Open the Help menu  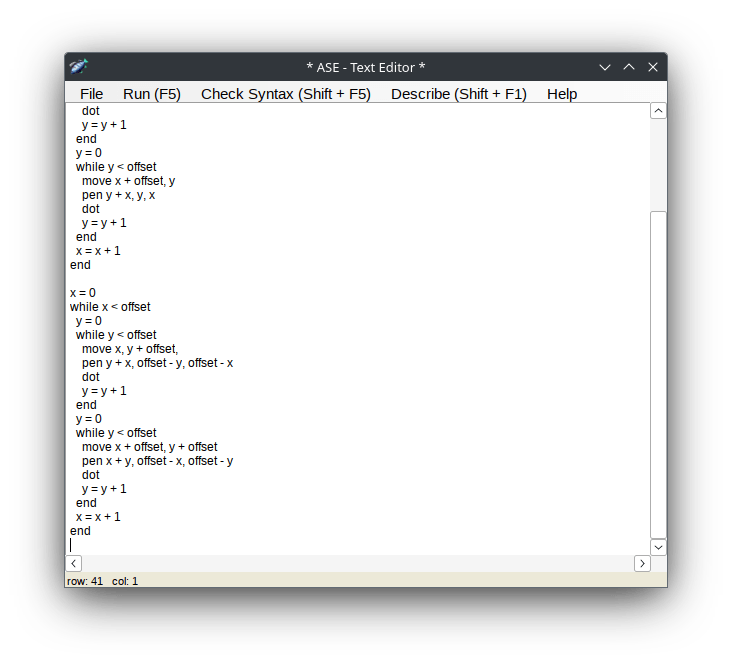tap(562, 94)
